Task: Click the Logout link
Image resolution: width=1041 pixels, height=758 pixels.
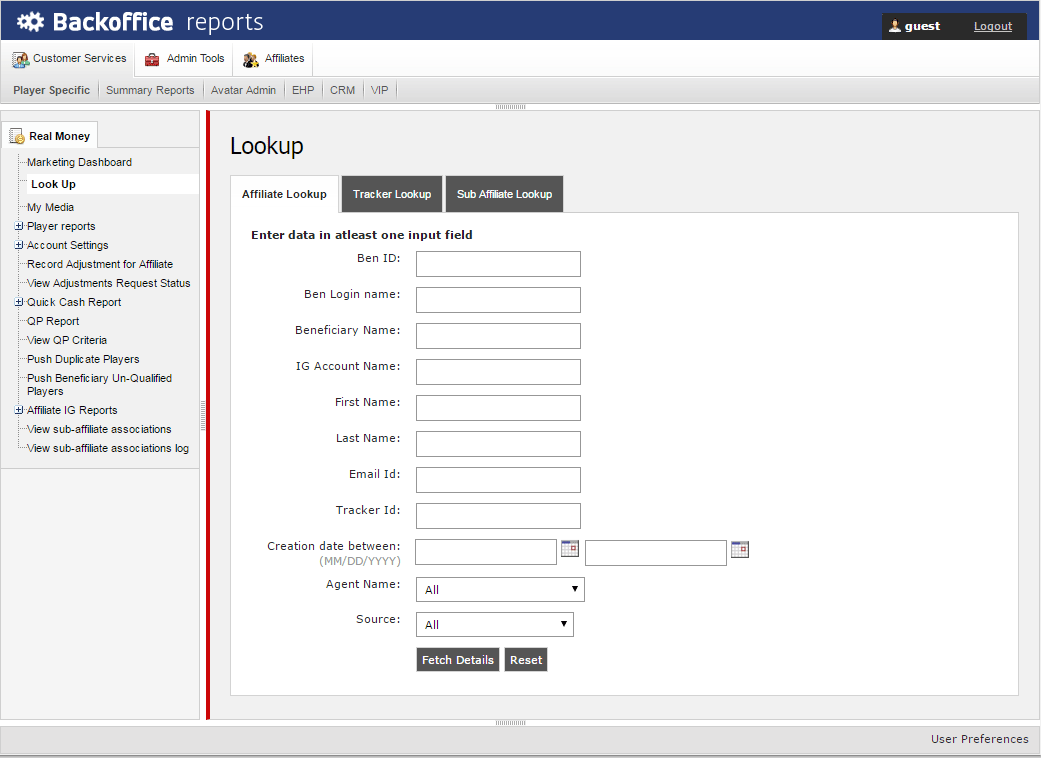Action: [993, 26]
